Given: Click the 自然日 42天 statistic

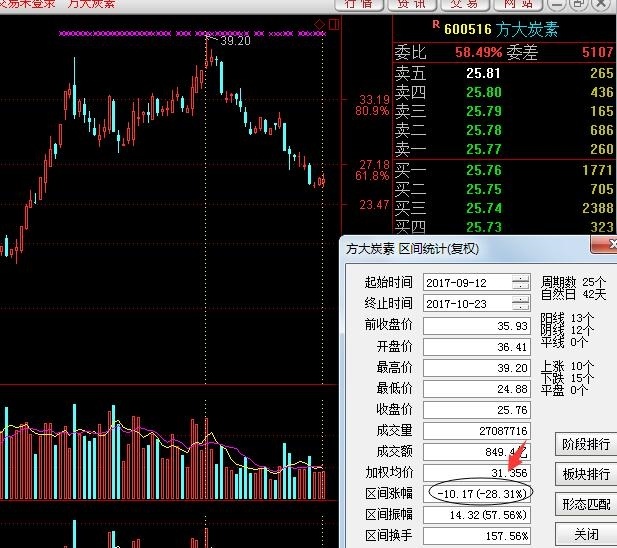Looking at the screenshot, I should tap(573, 294).
